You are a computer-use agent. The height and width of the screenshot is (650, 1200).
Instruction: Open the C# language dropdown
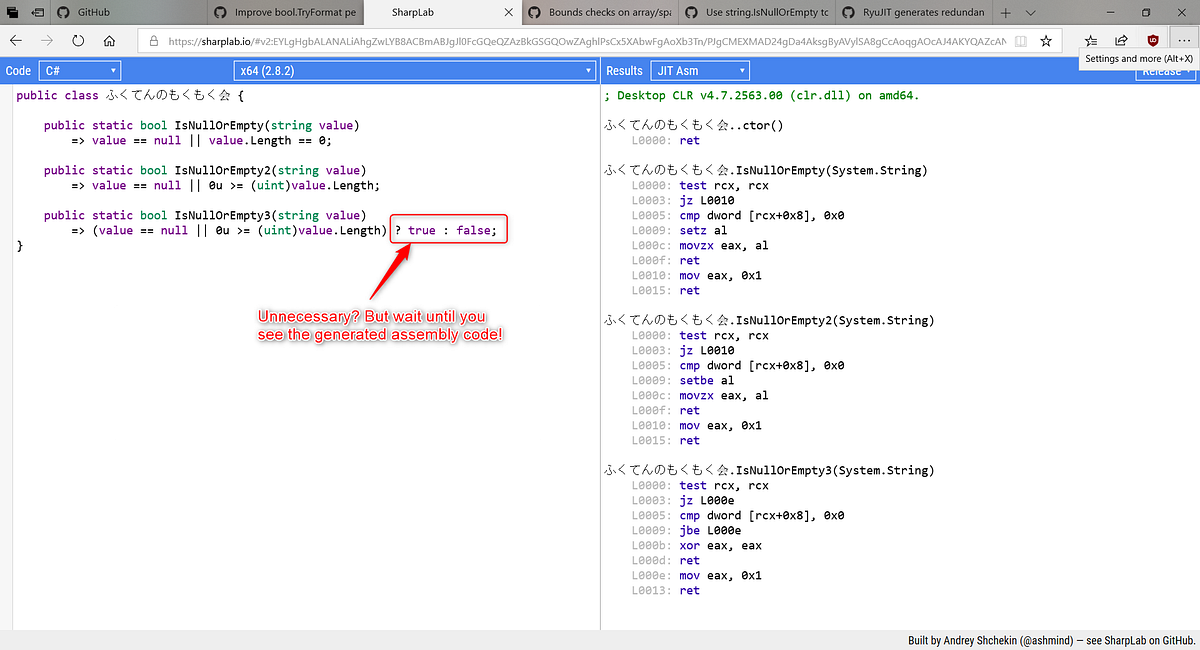pos(79,70)
